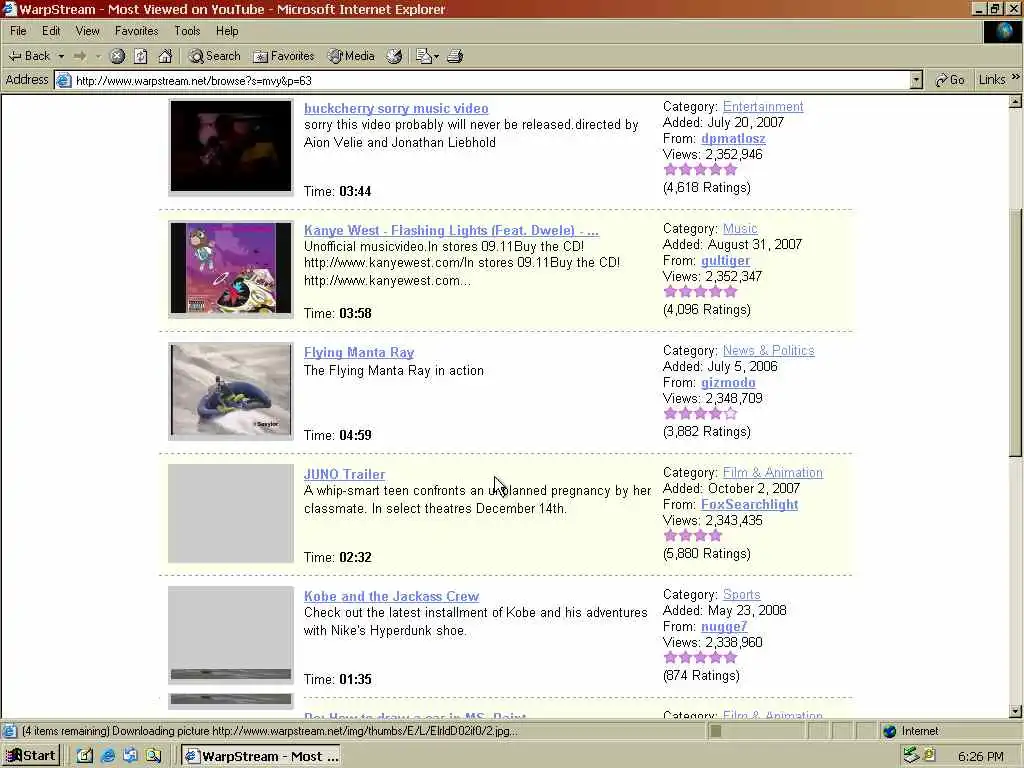
Task: Click star rating for Flying Manta Ray
Action: point(700,413)
